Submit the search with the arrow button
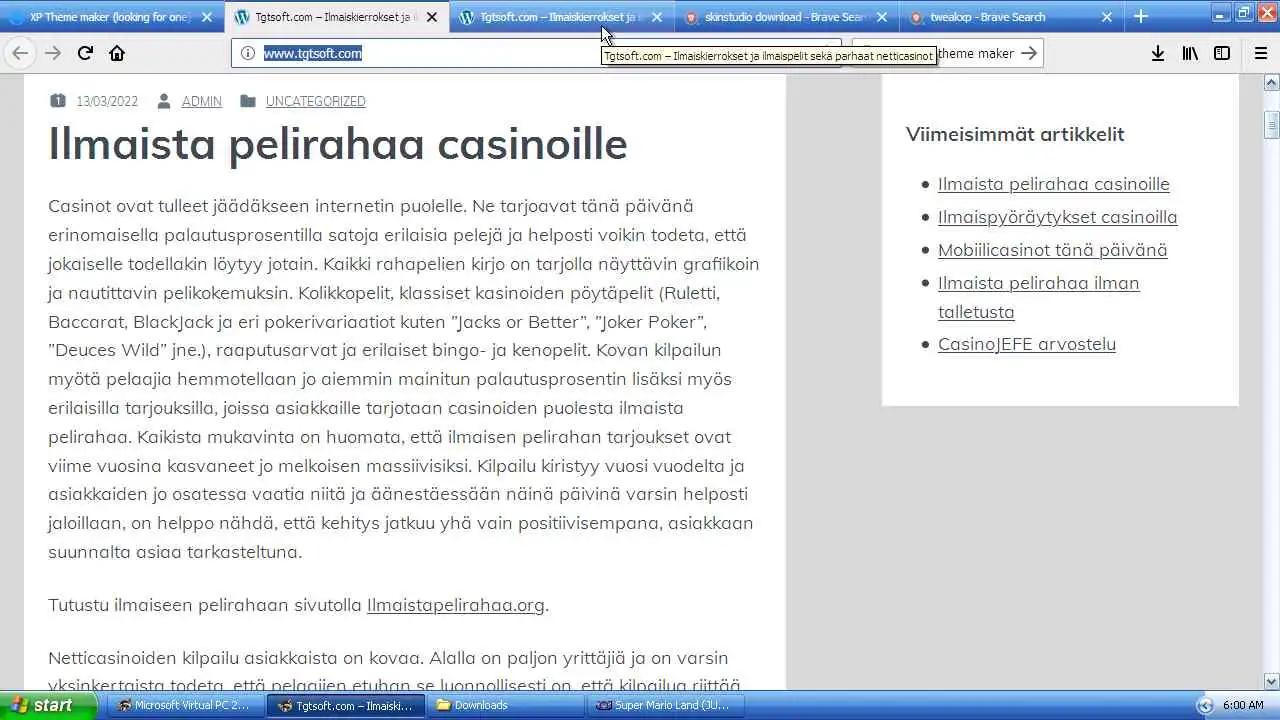Viewport: 1280px width, 720px height. click(1029, 53)
